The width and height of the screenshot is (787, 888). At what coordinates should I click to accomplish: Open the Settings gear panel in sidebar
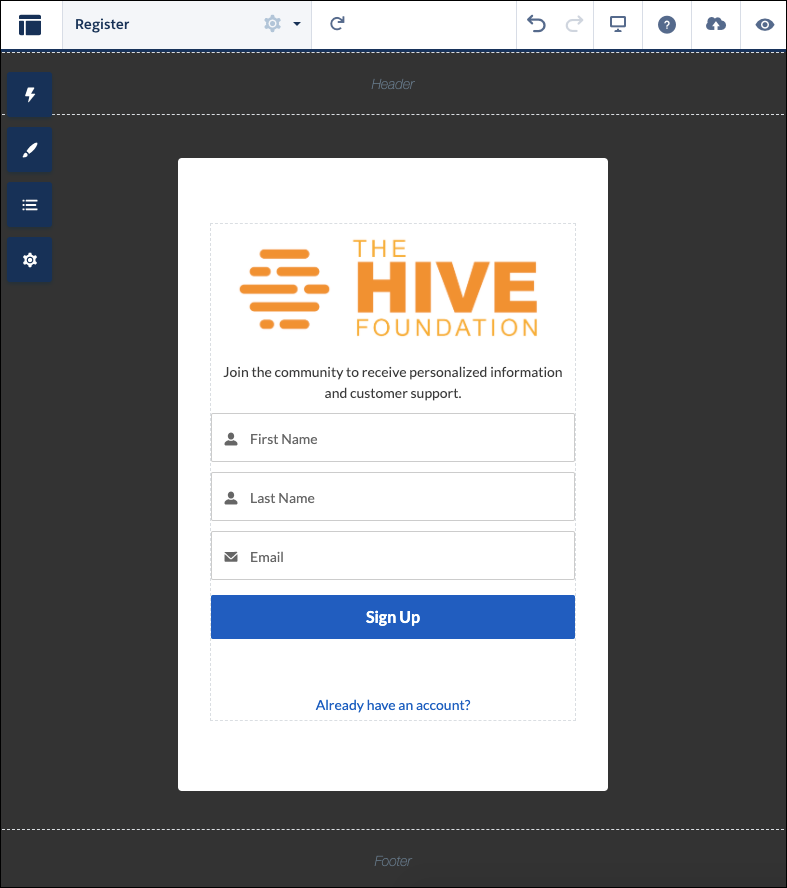point(30,260)
